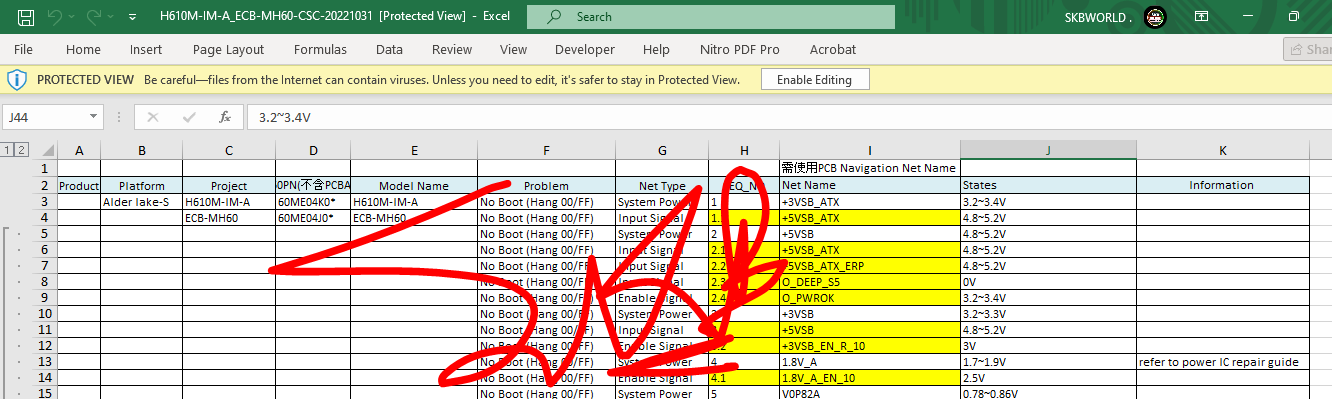Select column K header
The image size is (1332, 399).
click(x=1222, y=150)
